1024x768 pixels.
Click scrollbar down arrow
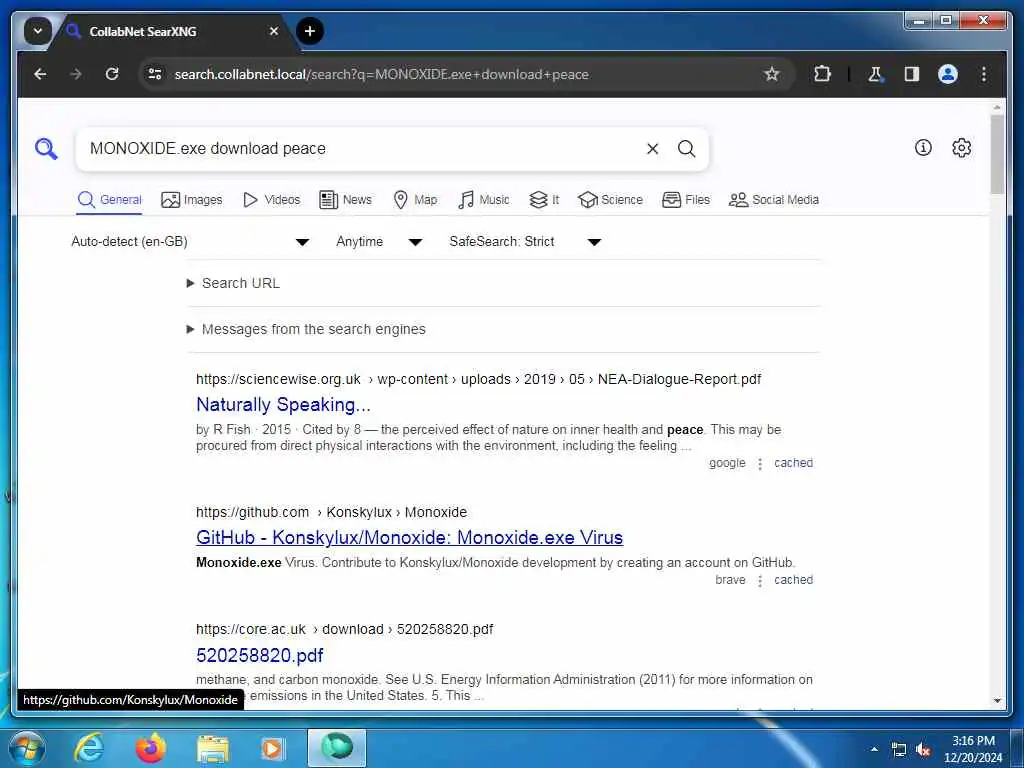pos(997,701)
